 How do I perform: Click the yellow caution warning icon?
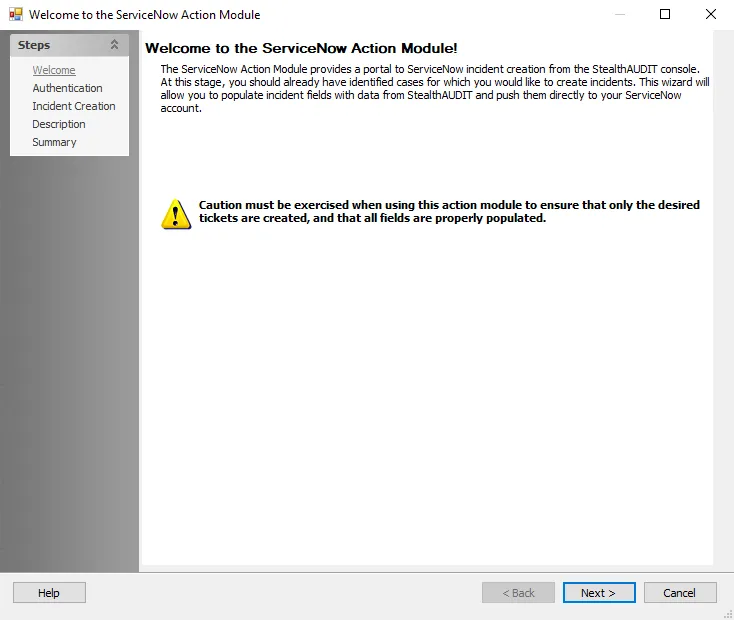[176, 214]
